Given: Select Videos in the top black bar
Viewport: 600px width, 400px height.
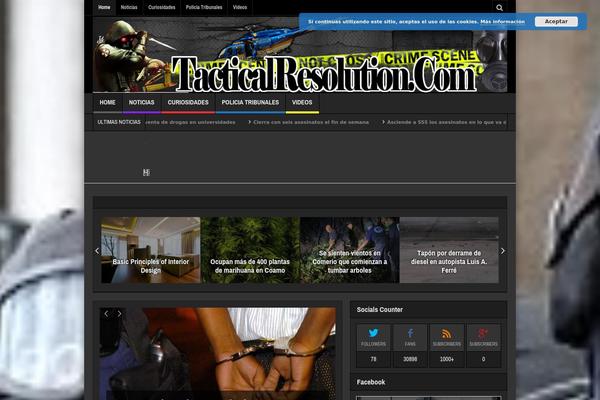Looking at the screenshot, I should (x=240, y=7).
